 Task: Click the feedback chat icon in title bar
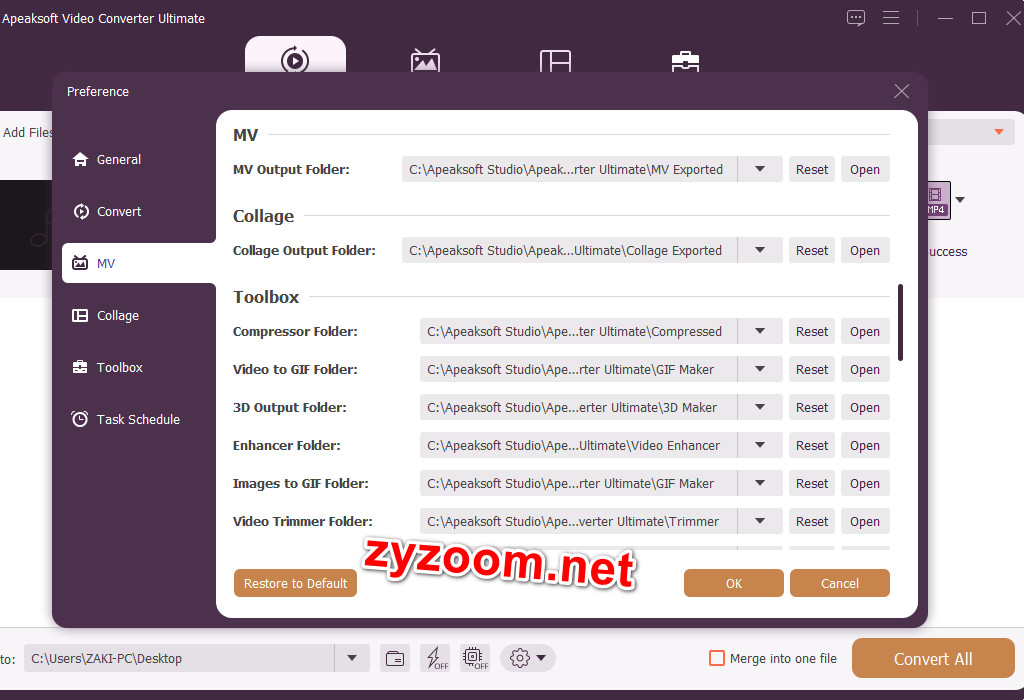click(856, 18)
